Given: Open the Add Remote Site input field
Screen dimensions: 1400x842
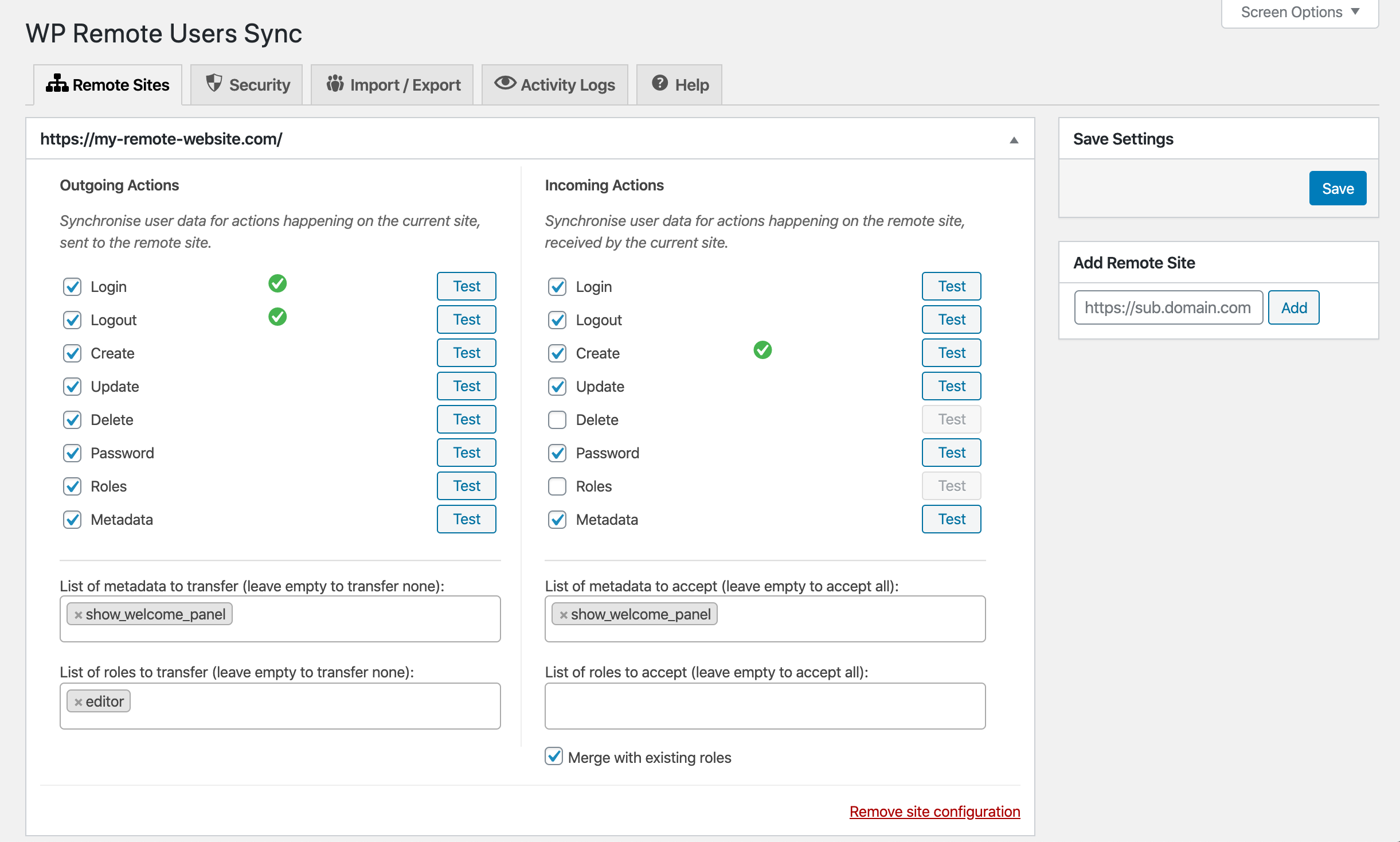Looking at the screenshot, I should pyautogui.click(x=1168, y=308).
